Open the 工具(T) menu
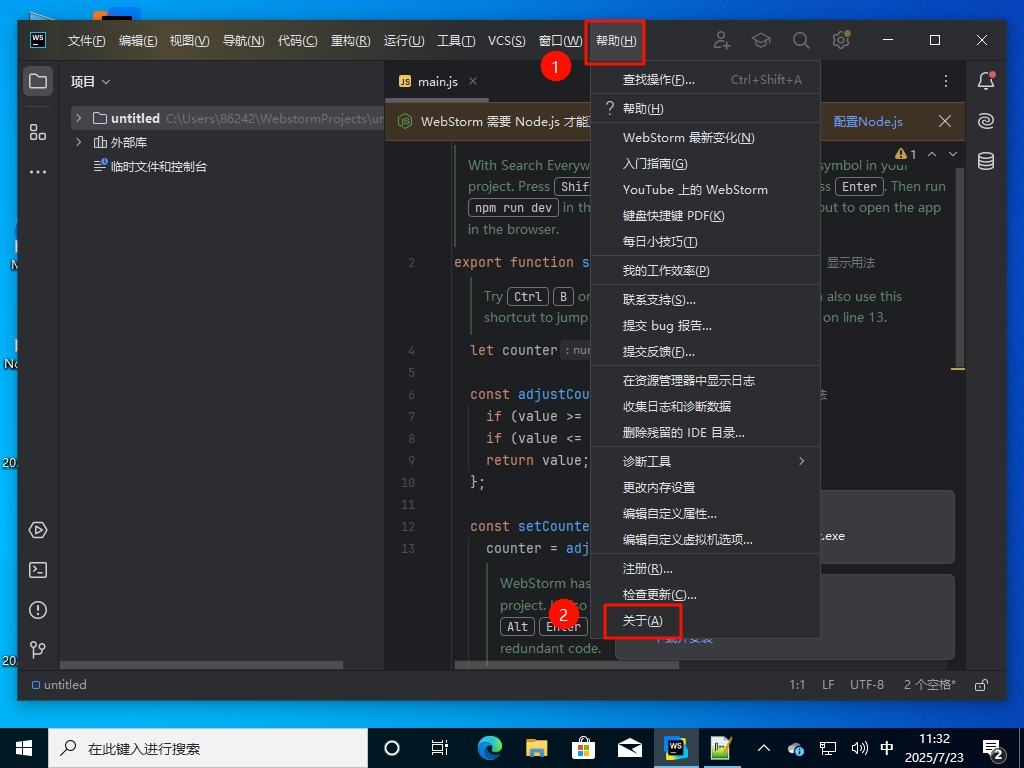Image resolution: width=1024 pixels, height=768 pixels. pos(456,40)
